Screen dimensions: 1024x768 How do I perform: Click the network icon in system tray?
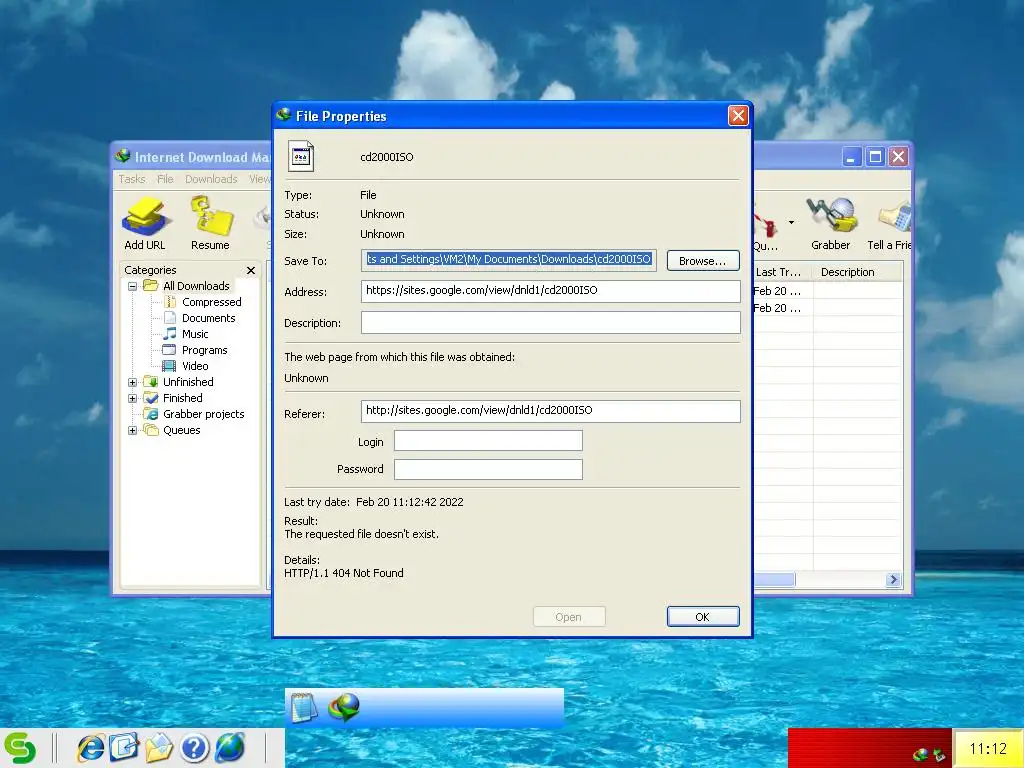click(939, 756)
